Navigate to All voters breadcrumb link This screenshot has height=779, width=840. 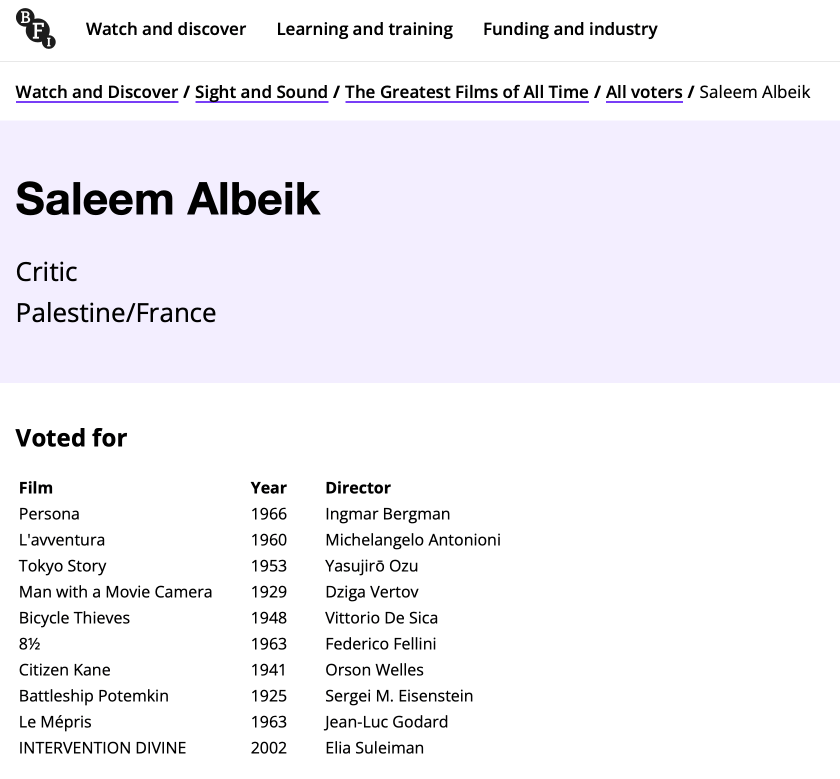[x=644, y=92]
